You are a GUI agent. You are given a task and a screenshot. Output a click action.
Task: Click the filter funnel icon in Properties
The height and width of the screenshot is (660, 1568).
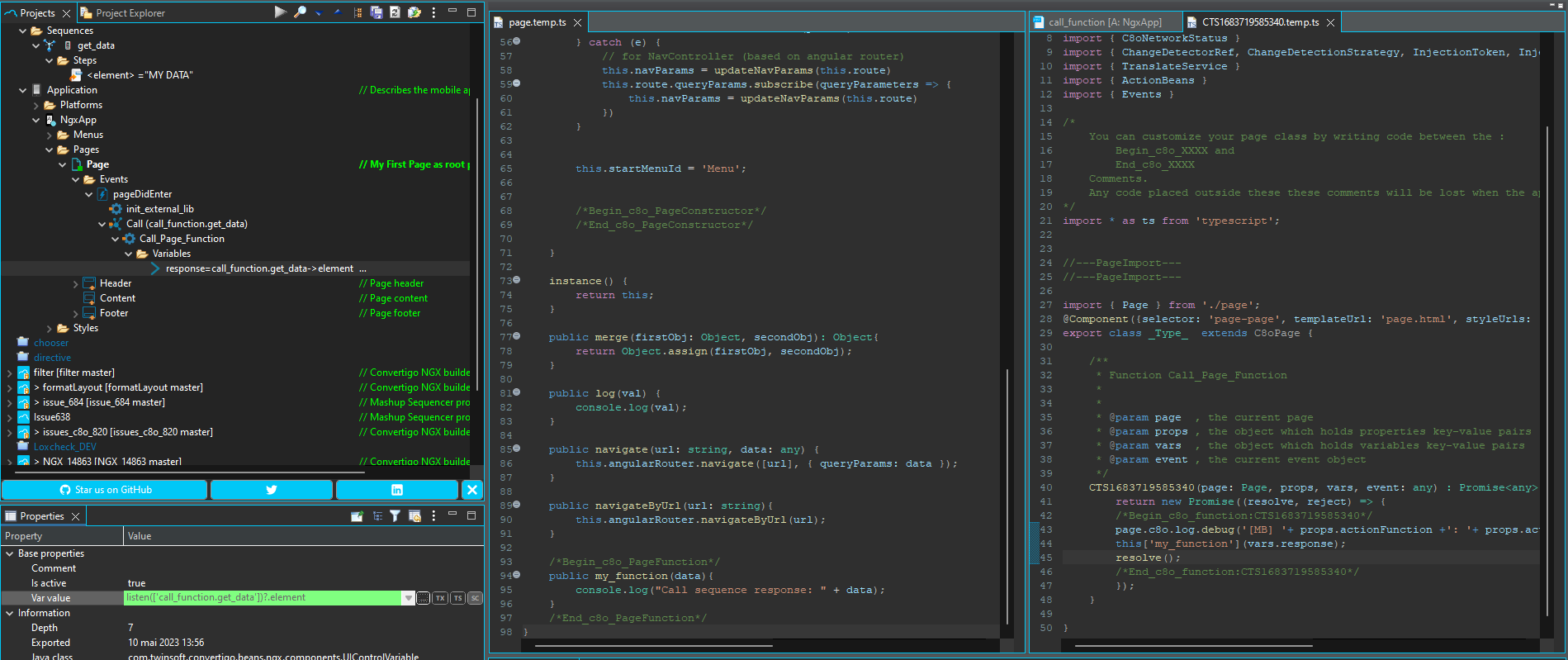point(396,516)
